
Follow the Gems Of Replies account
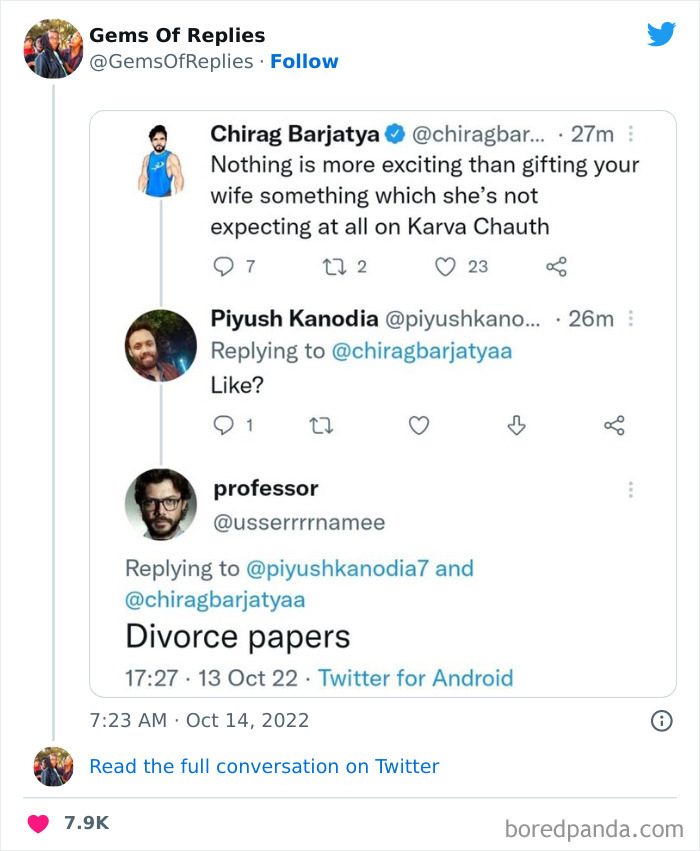pyautogui.click(x=305, y=61)
